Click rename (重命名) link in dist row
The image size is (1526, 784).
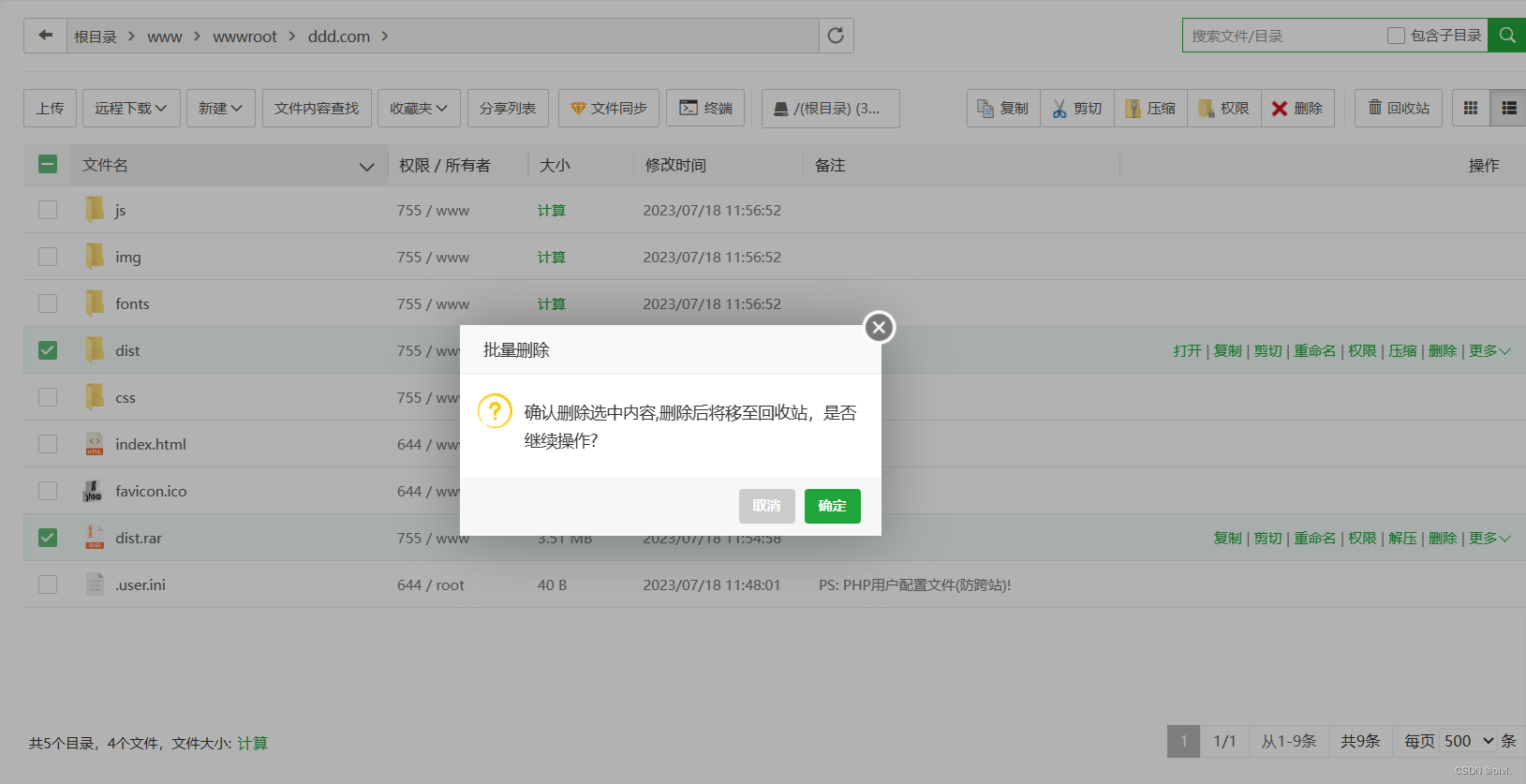coord(1315,351)
